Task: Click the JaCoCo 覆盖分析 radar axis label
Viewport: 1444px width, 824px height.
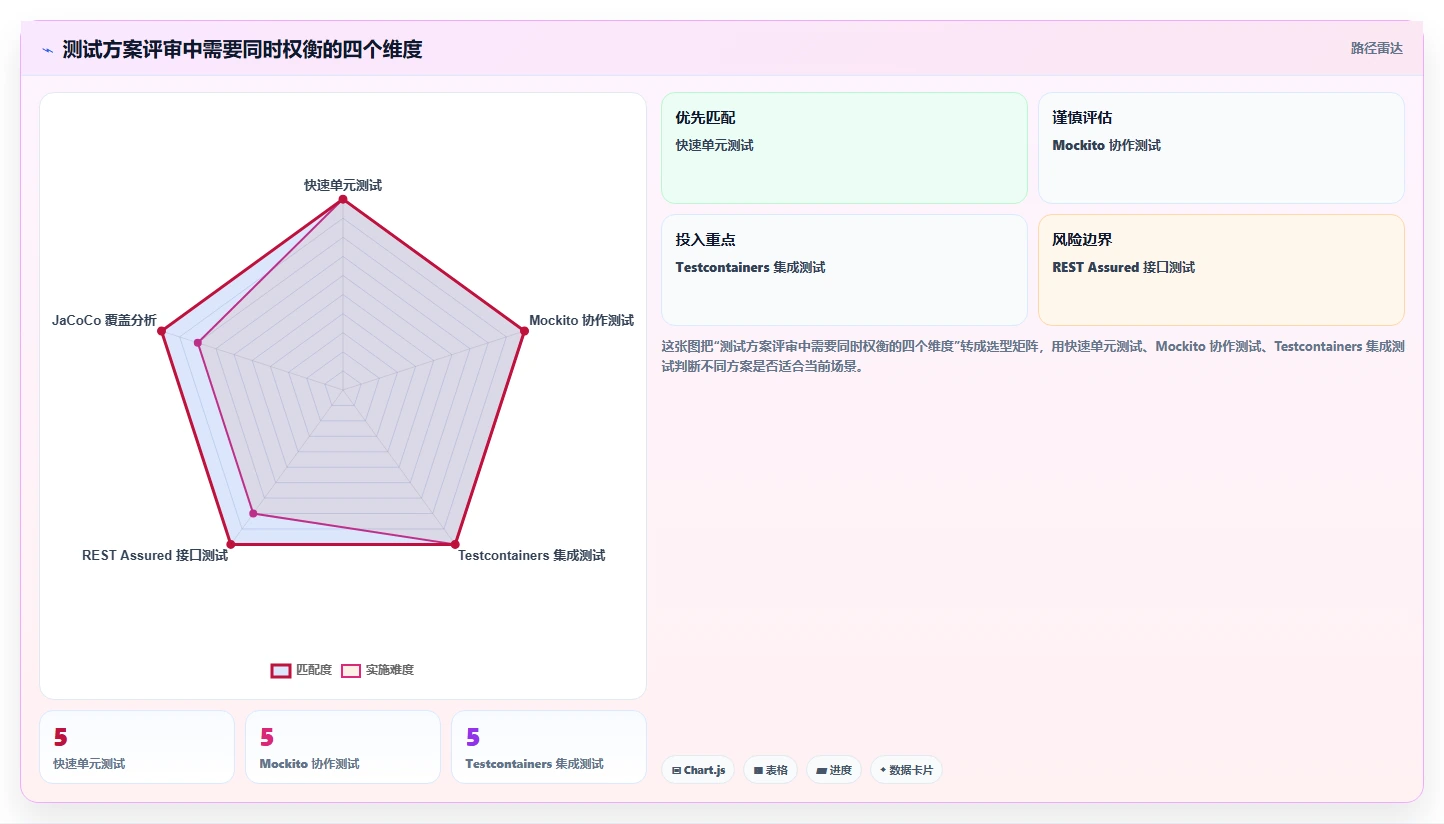Action: [x=104, y=320]
